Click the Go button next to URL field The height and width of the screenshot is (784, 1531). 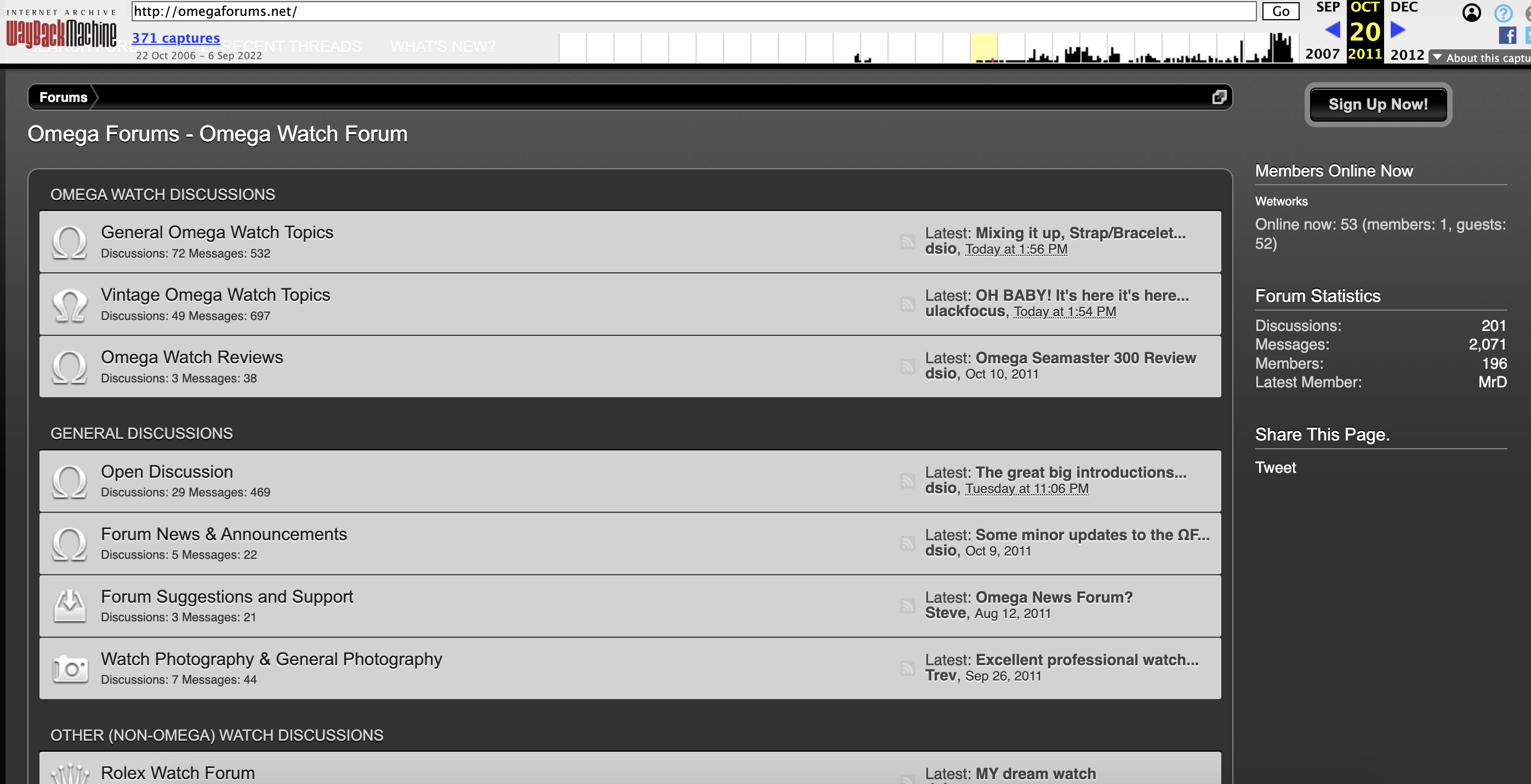pos(1280,12)
